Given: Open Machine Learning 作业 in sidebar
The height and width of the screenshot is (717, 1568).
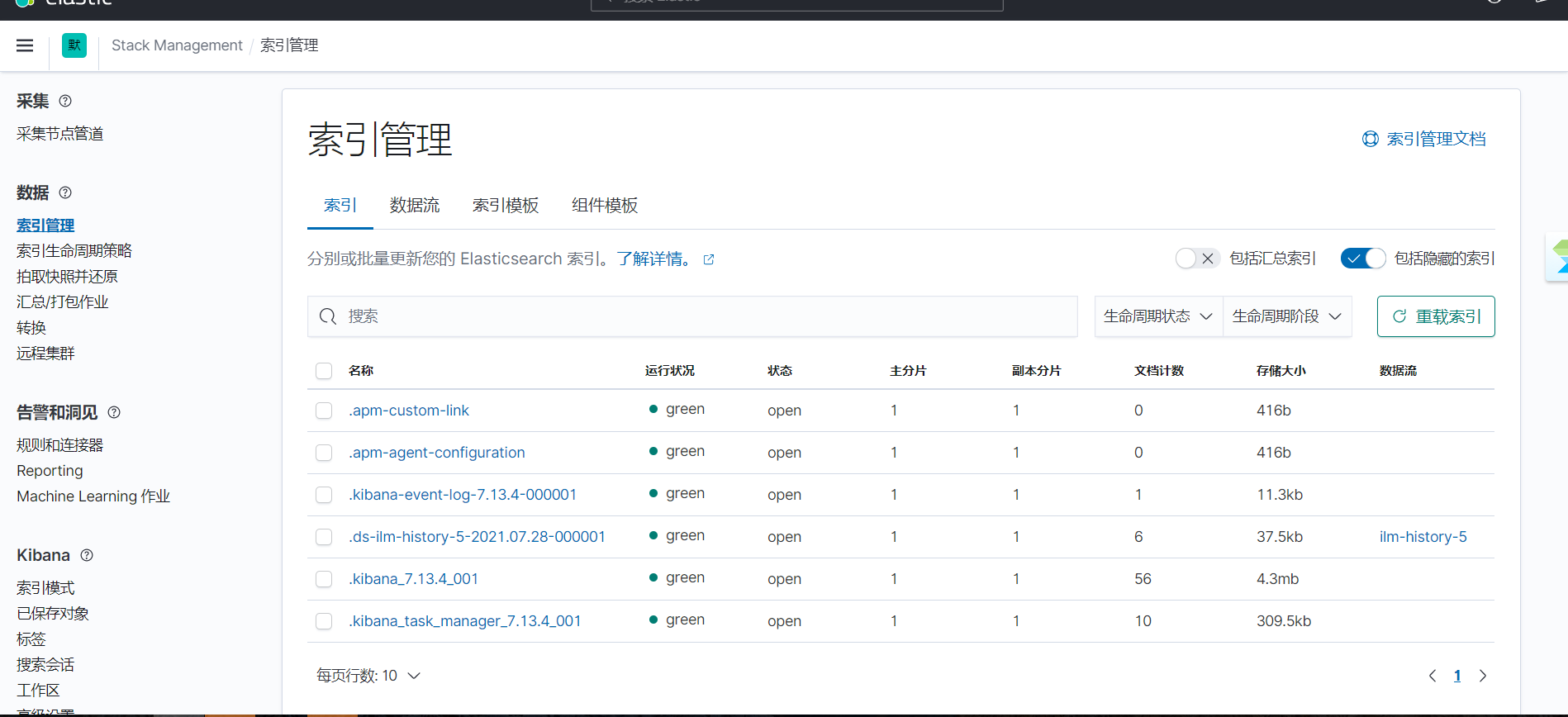Looking at the screenshot, I should point(93,496).
